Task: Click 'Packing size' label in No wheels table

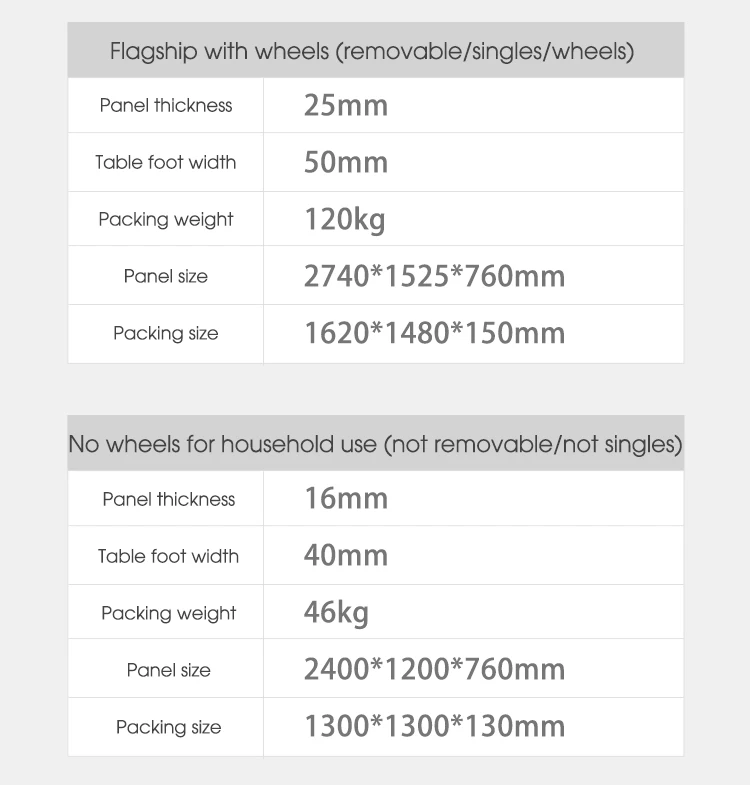Action: point(168,727)
